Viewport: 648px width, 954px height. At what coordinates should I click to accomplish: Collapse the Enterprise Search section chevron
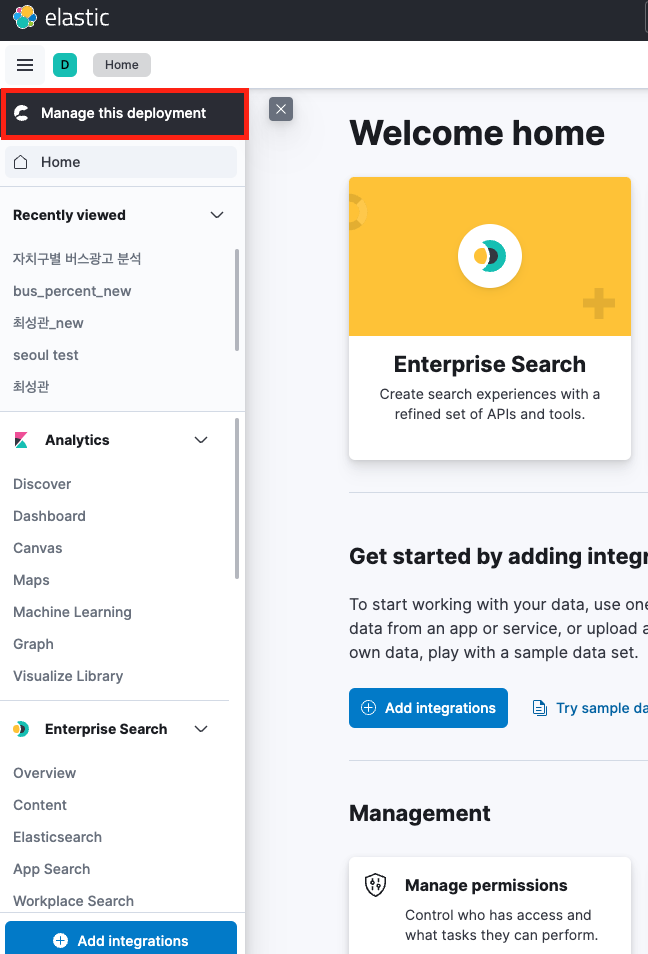201,729
